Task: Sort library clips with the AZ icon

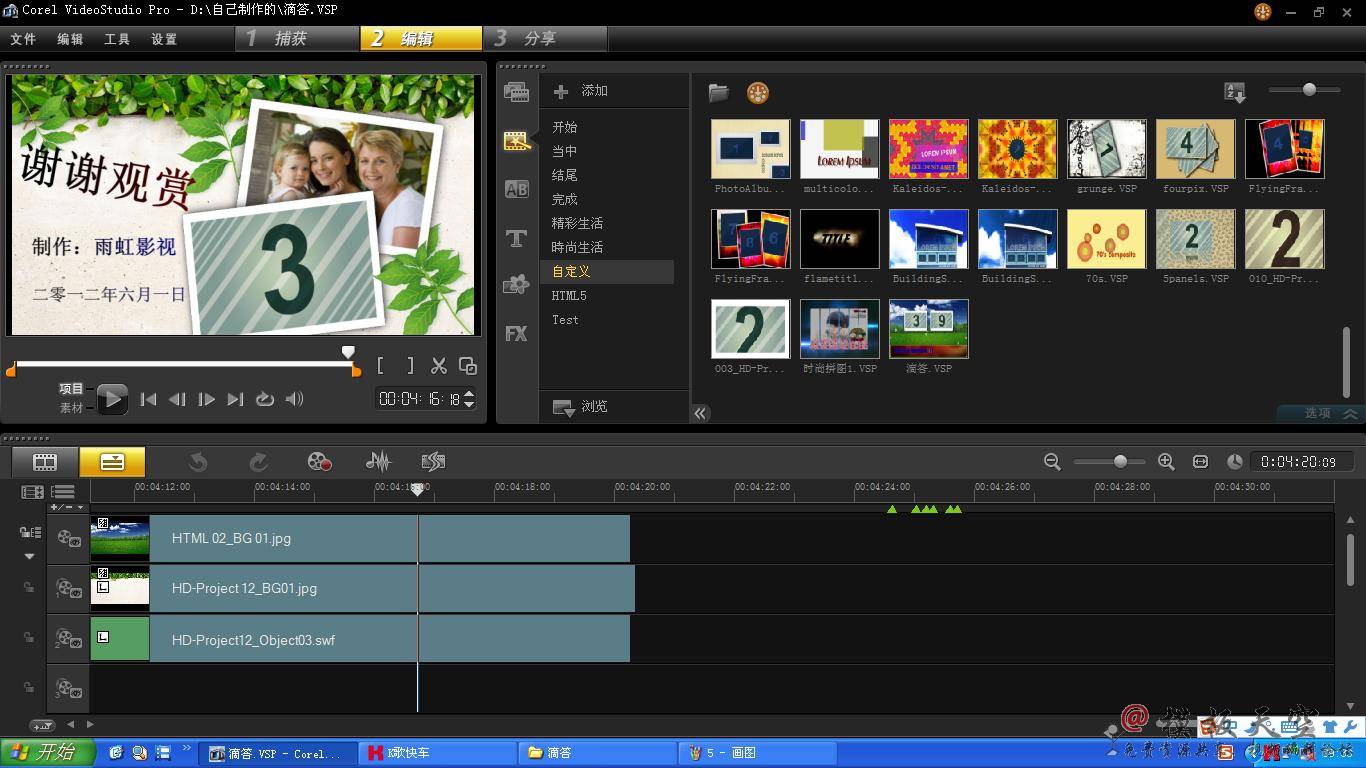Action: click(x=1235, y=92)
